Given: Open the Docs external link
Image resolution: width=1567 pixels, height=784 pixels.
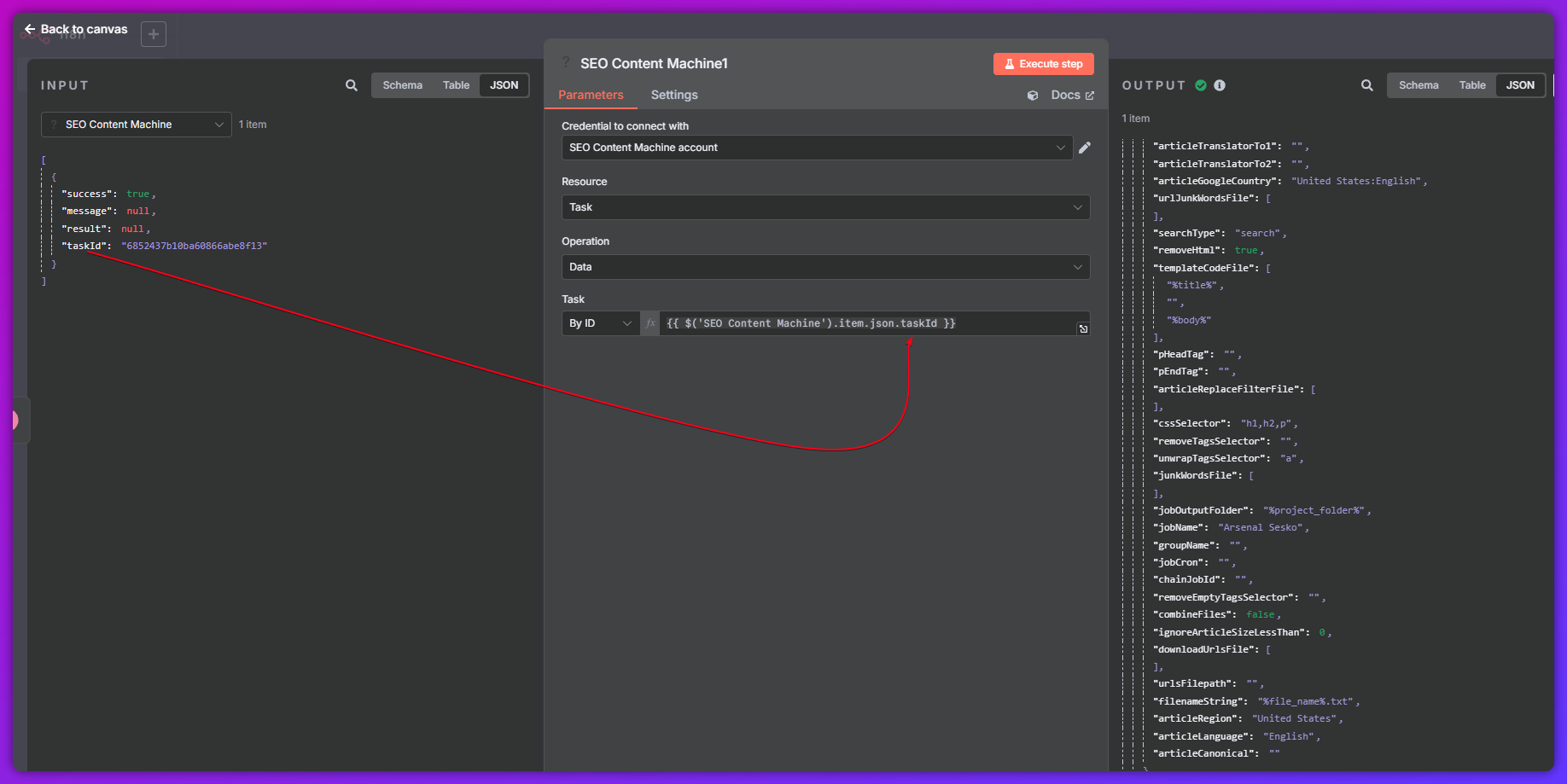Looking at the screenshot, I should [x=1072, y=96].
